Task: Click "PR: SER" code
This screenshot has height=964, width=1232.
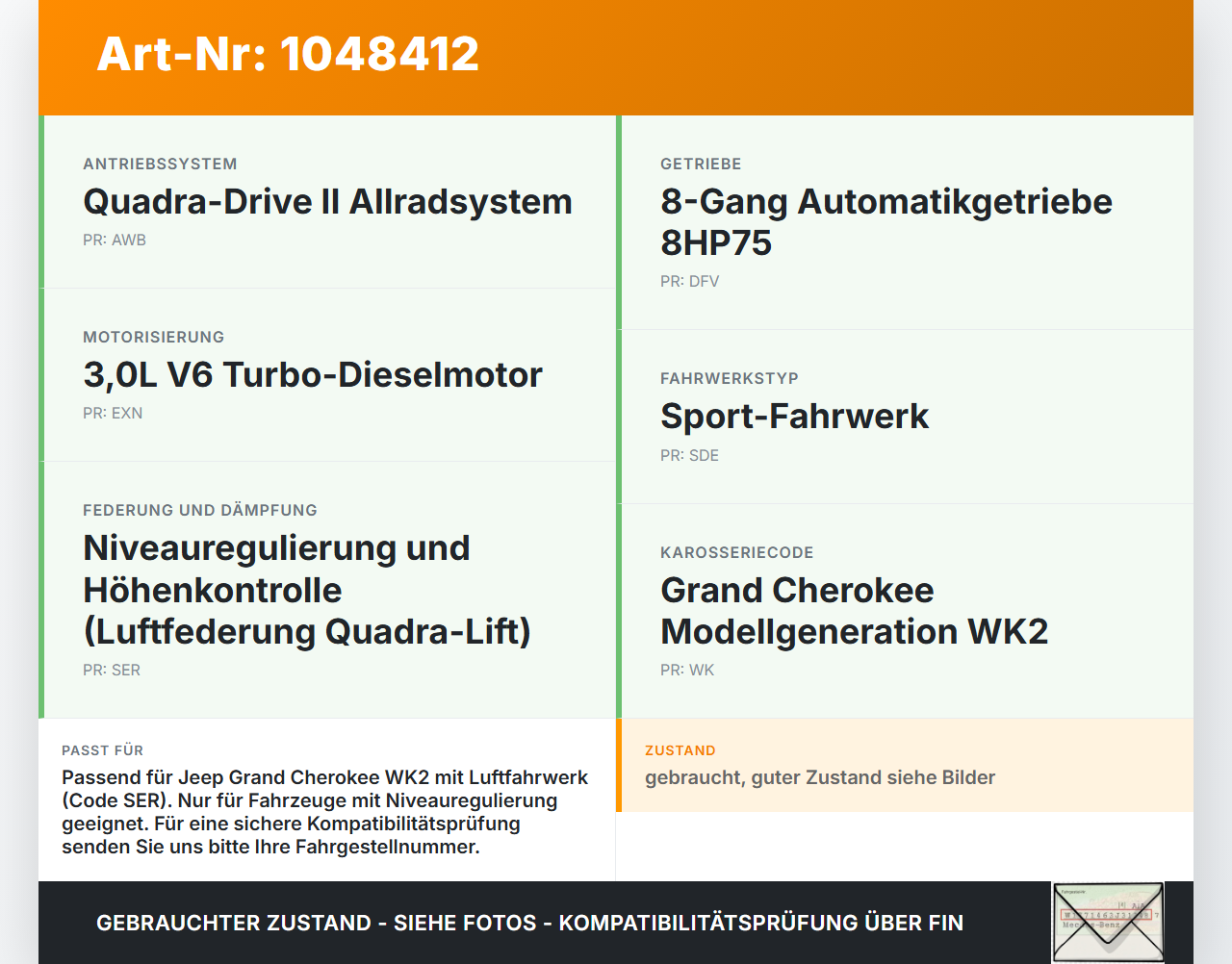Action: (x=112, y=671)
